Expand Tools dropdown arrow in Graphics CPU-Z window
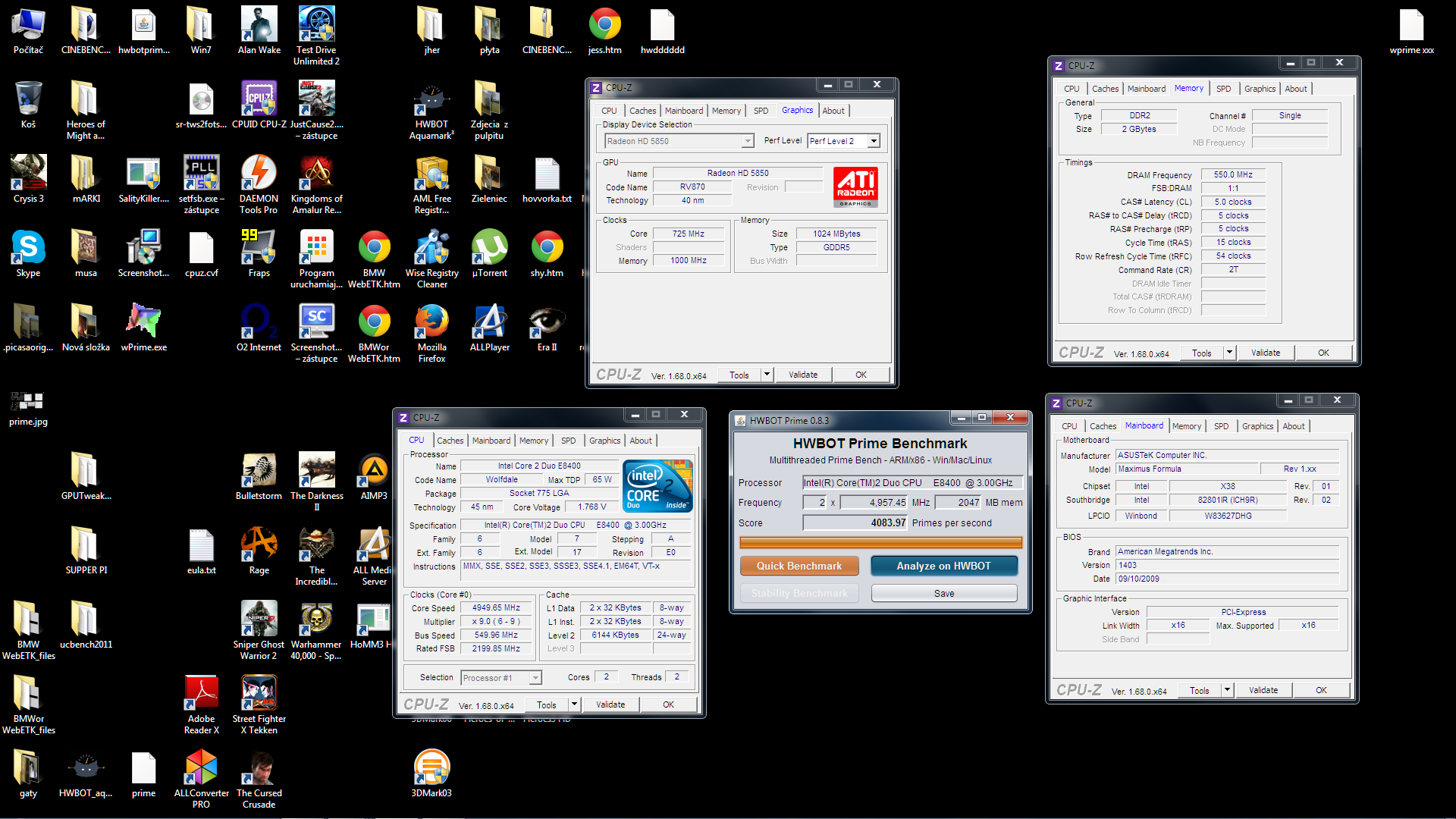 pos(767,375)
